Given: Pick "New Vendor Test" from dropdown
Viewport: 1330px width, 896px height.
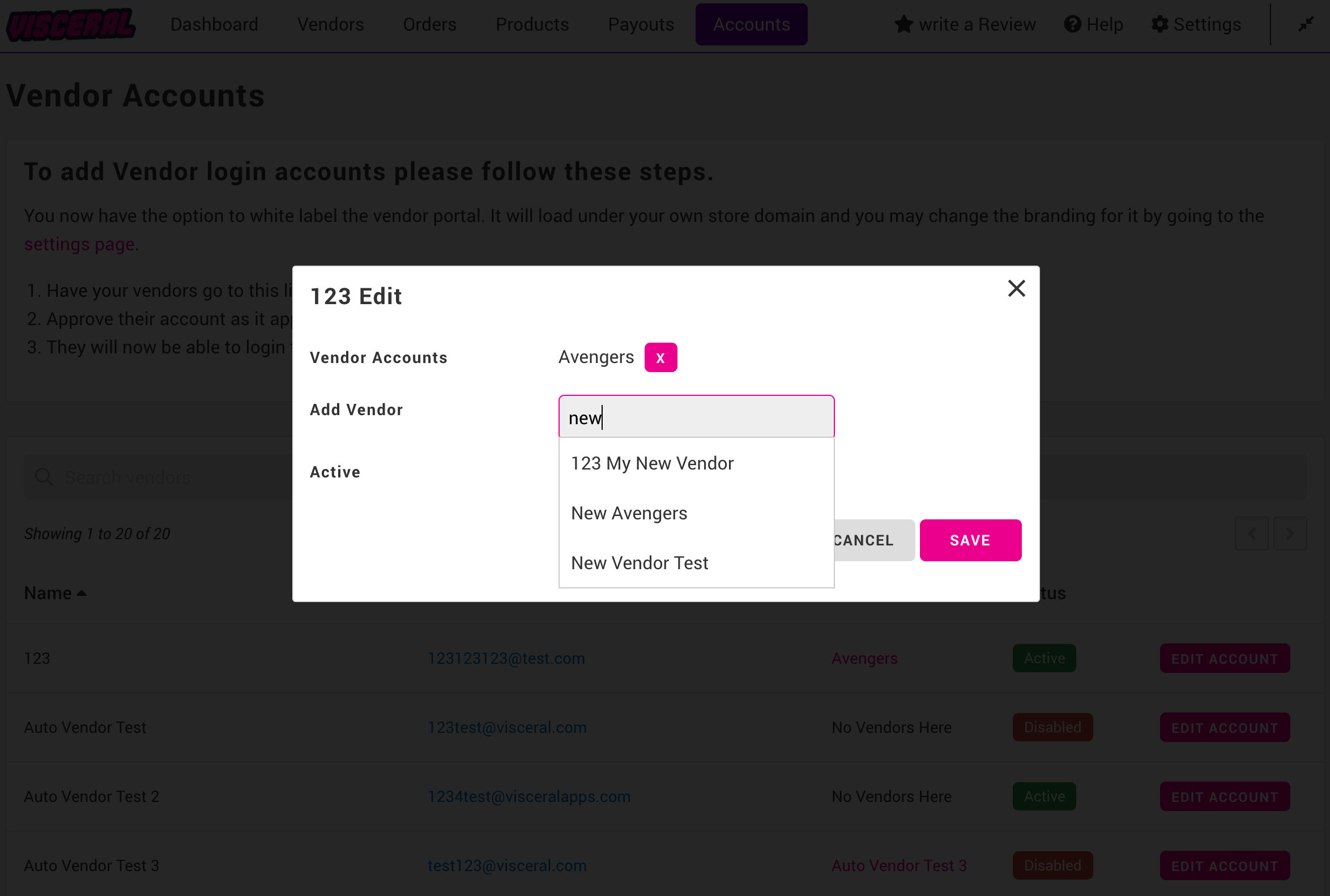Looking at the screenshot, I should coord(640,563).
